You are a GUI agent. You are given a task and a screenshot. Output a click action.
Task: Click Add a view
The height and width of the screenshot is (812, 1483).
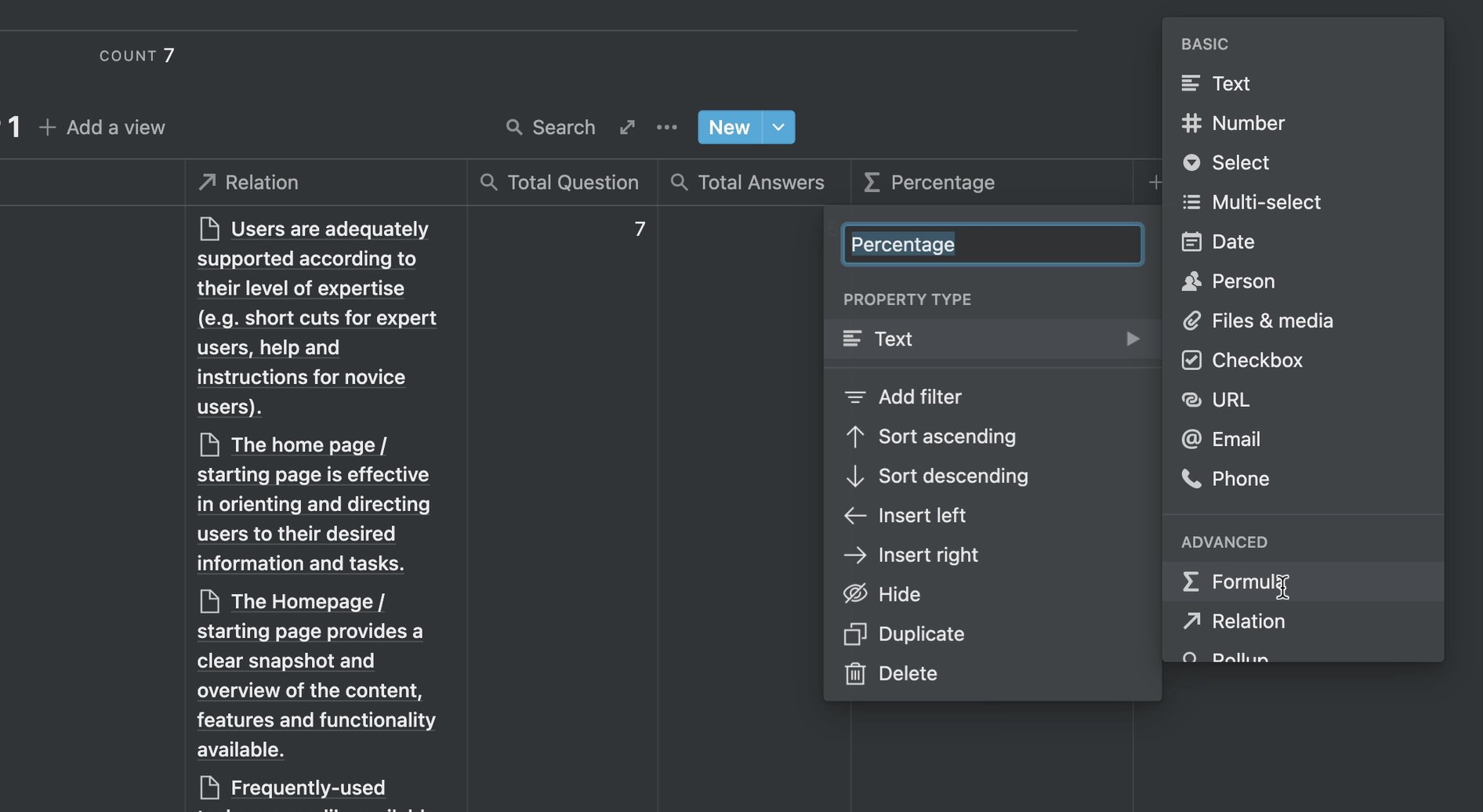(x=103, y=127)
